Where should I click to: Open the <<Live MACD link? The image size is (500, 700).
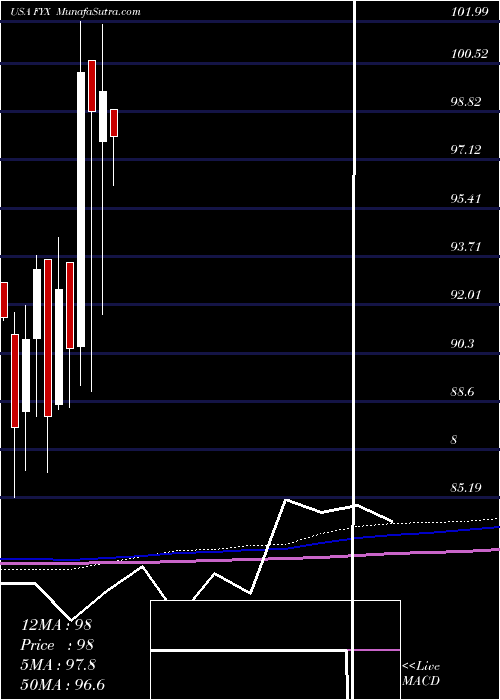click(x=421, y=673)
